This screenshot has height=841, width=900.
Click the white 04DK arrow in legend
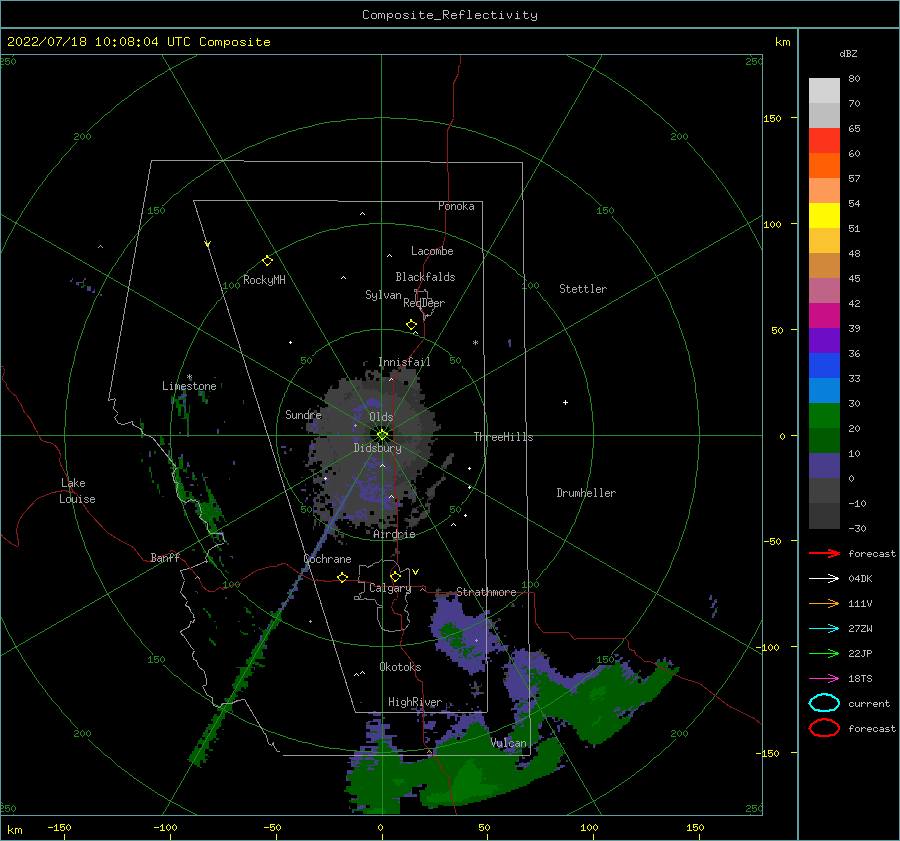pyautogui.click(x=824, y=578)
